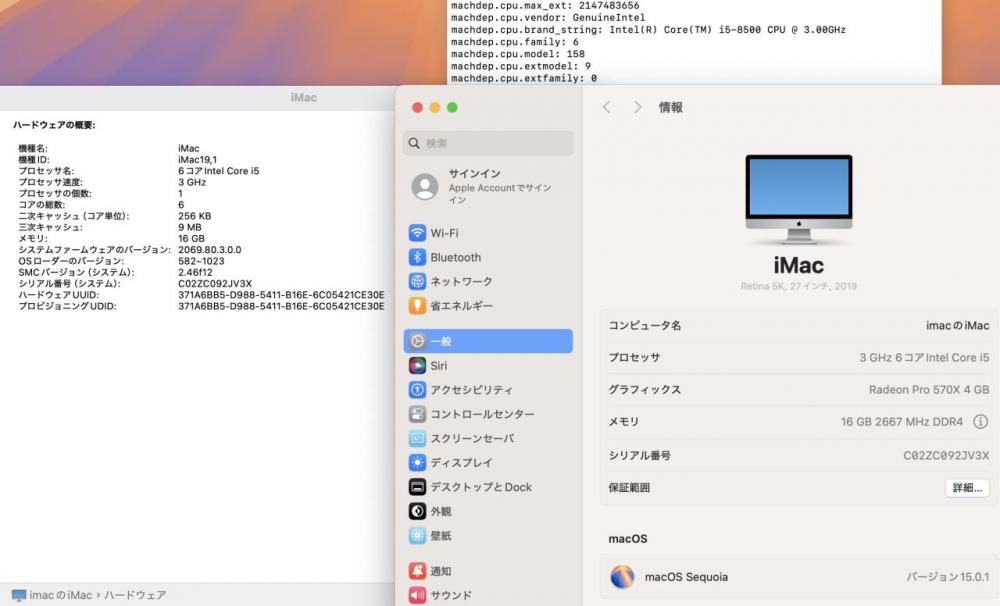
Task: Select the Wi-Fi sidebar label
Action: click(x=445, y=233)
